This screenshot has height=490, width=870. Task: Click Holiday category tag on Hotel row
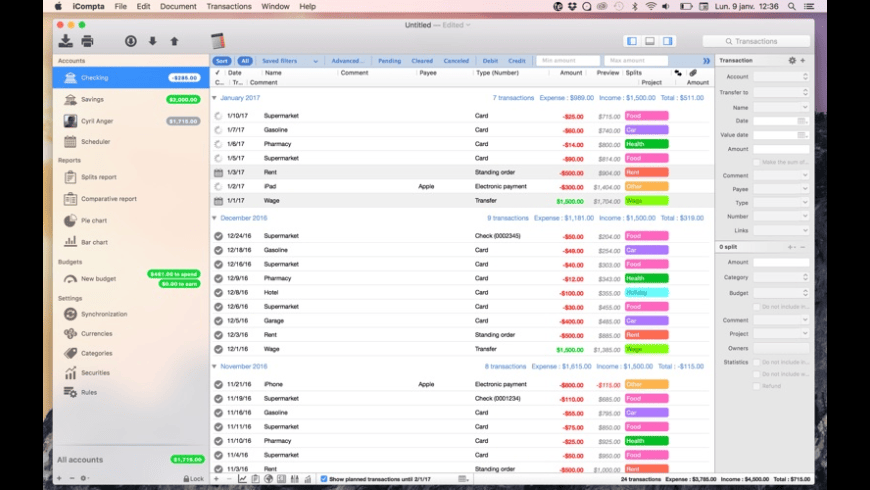point(646,292)
